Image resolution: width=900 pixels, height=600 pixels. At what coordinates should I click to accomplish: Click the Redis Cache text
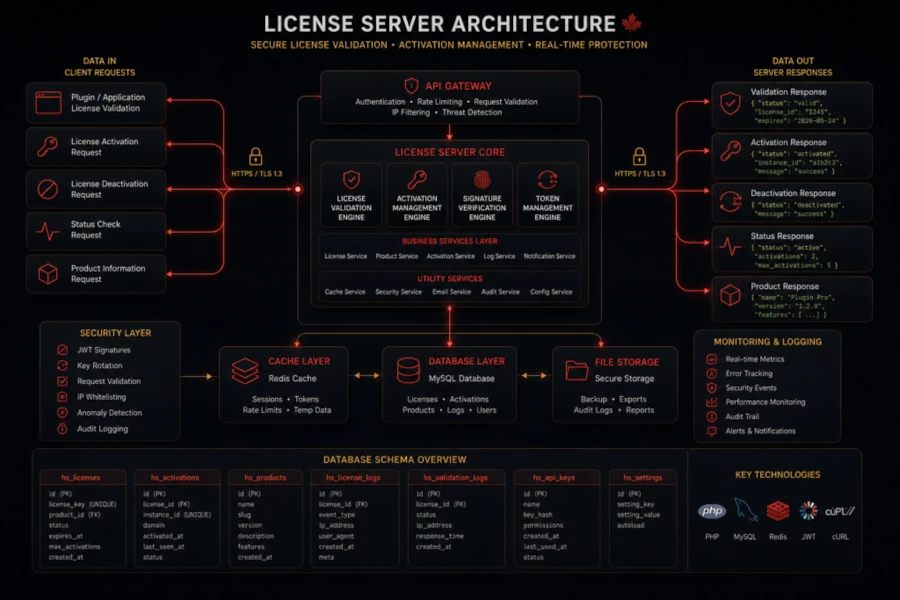292,378
